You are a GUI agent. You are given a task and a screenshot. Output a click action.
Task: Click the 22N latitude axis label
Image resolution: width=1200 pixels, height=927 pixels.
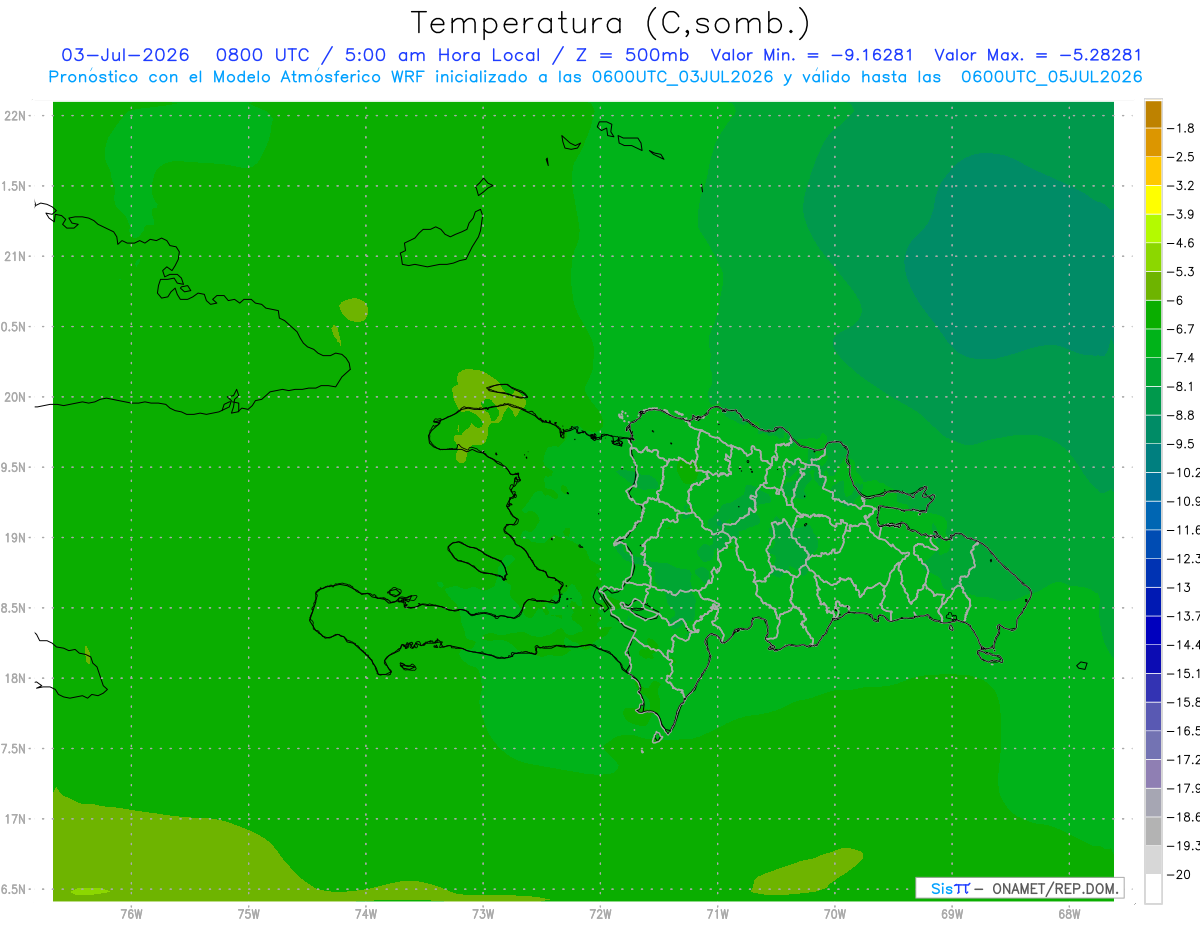point(16,116)
